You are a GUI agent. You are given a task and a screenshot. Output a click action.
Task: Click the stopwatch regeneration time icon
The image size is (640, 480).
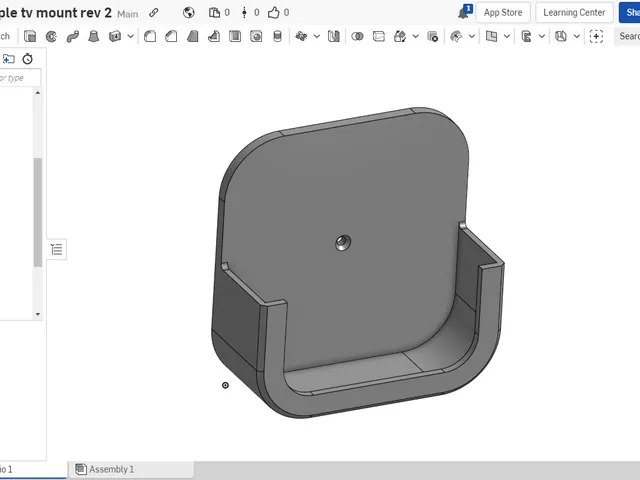pos(27,59)
